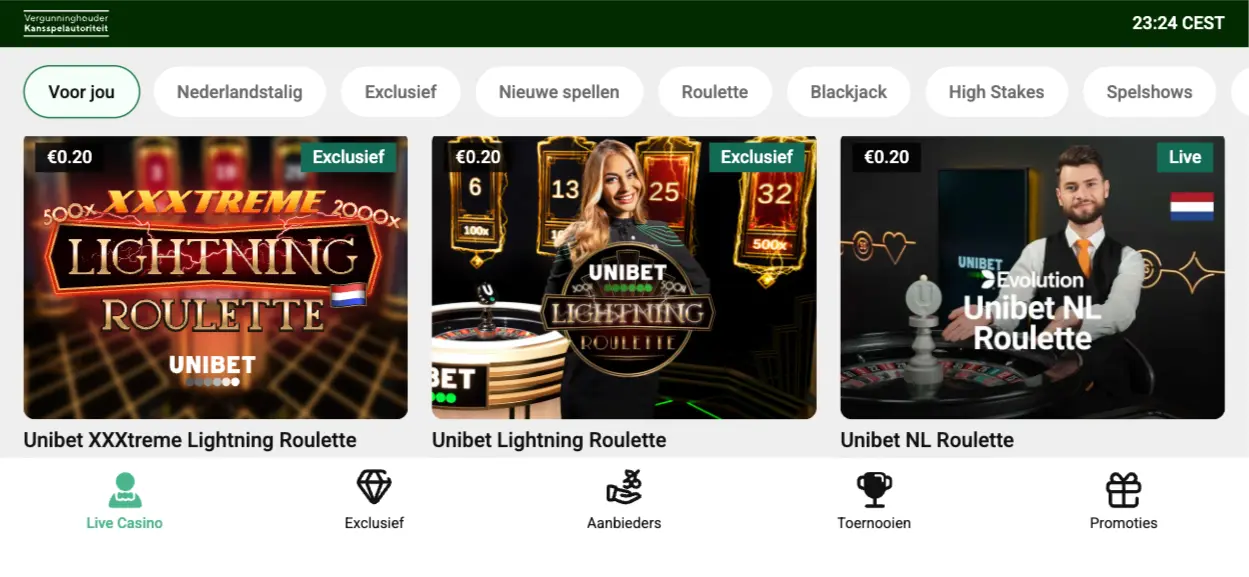Switch to the Nederlandstalig filter
This screenshot has width=1249, height=577.
pos(240,92)
